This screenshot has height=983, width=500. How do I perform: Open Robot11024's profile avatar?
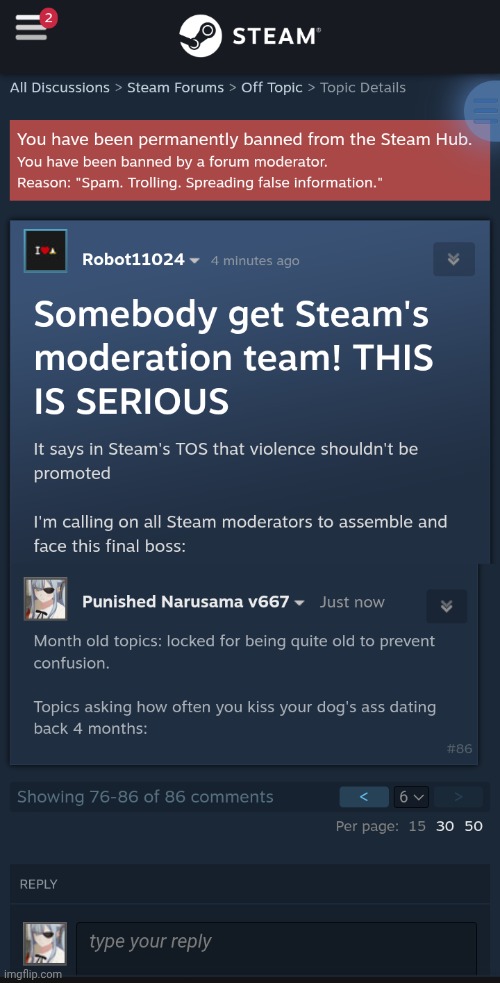click(45, 251)
